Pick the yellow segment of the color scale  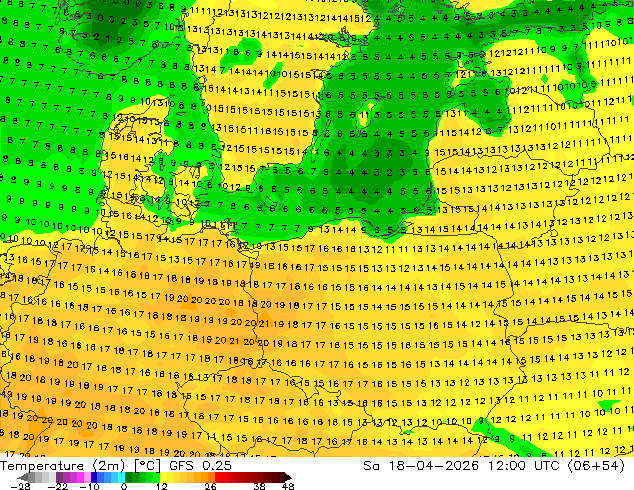[x=163, y=477]
